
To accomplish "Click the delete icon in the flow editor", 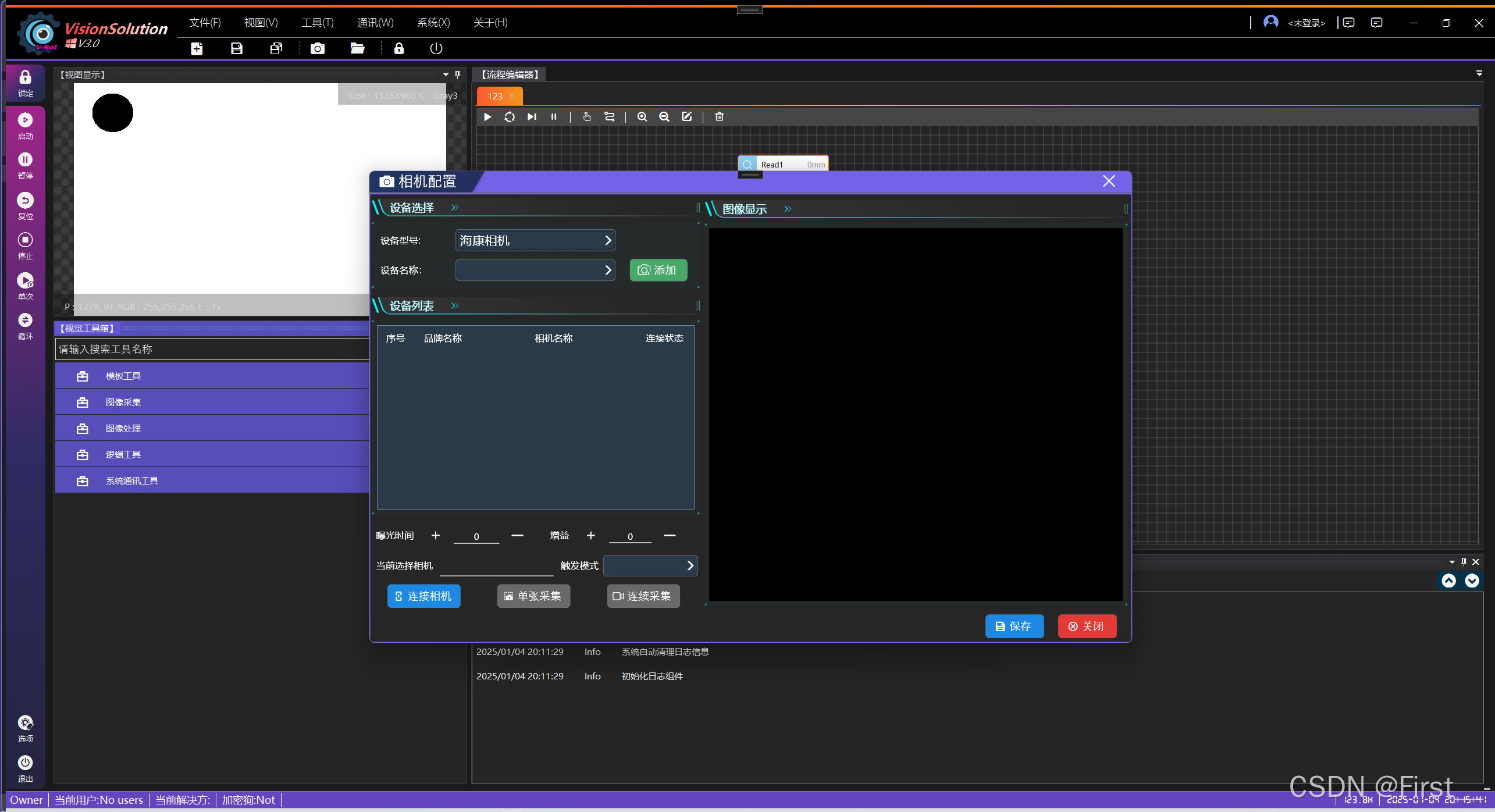I will coord(718,116).
